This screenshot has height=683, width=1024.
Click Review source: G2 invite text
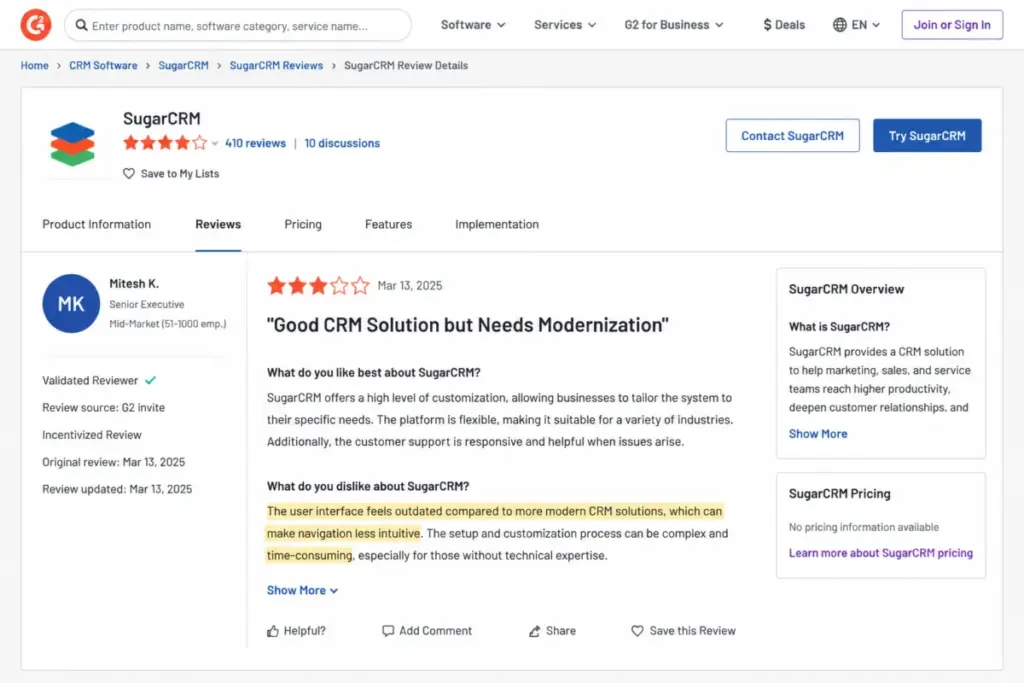click(x=103, y=407)
